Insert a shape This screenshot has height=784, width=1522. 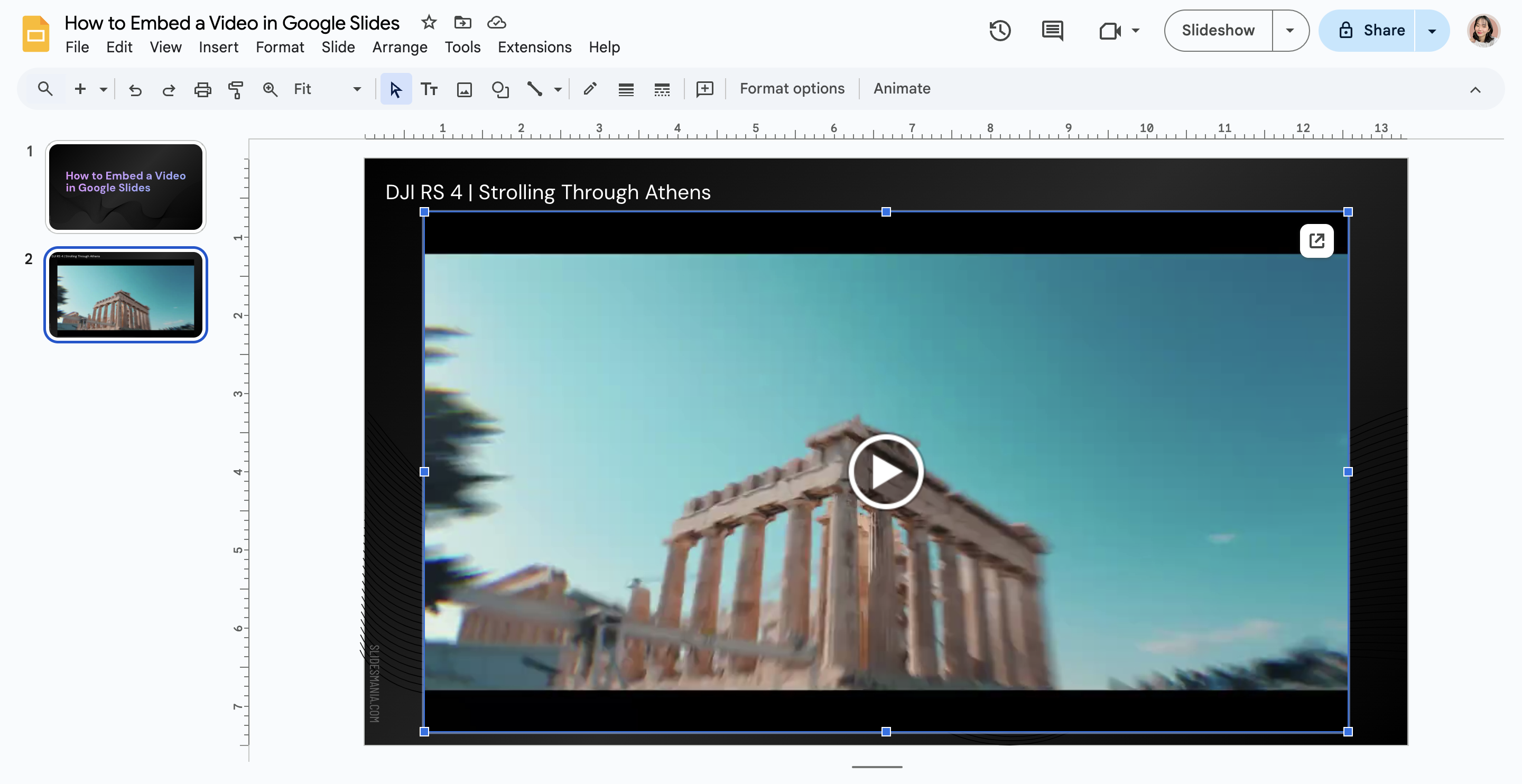click(500, 89)
